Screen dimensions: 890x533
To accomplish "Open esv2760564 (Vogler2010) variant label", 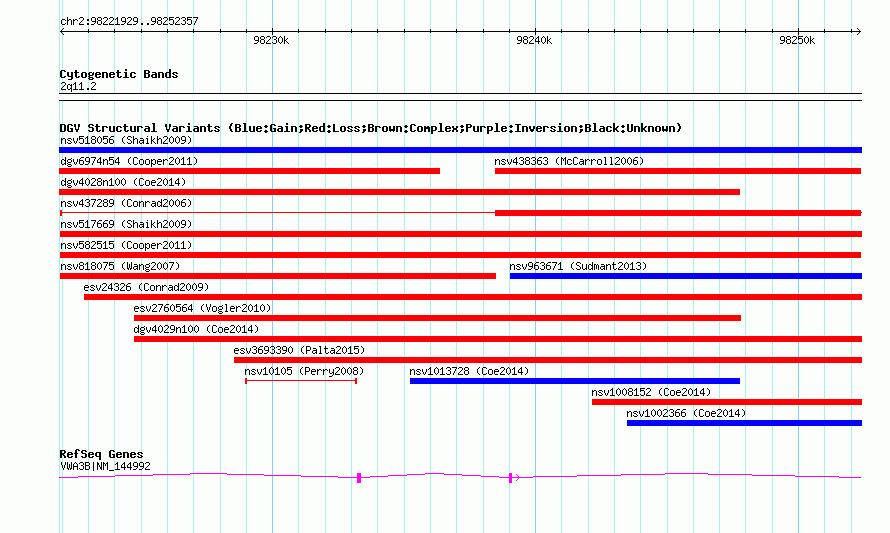I will pos(202,308).
